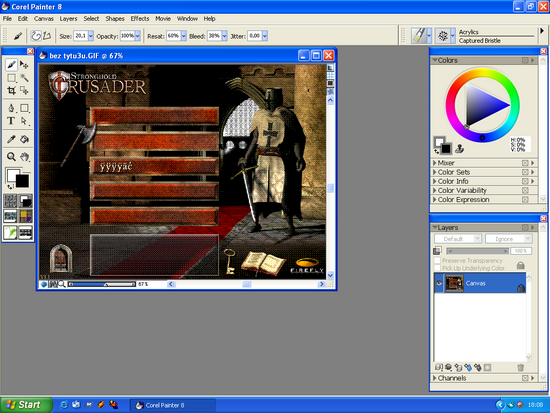Viewport: 550px width, 413px height.
Task: Open the Gradient selector in toolbox
Action: click(x=26, y=201)
